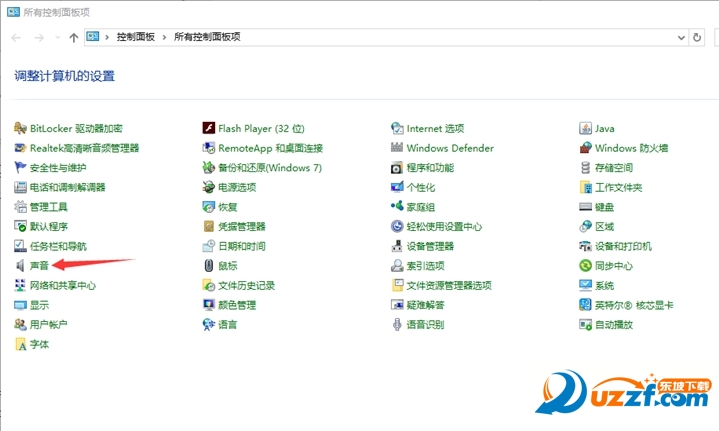The height and width of the screenshot is (431, 719).
Task: Click the RemoteApp 和桌面连接 icon
Action: (x=209, y=148)
